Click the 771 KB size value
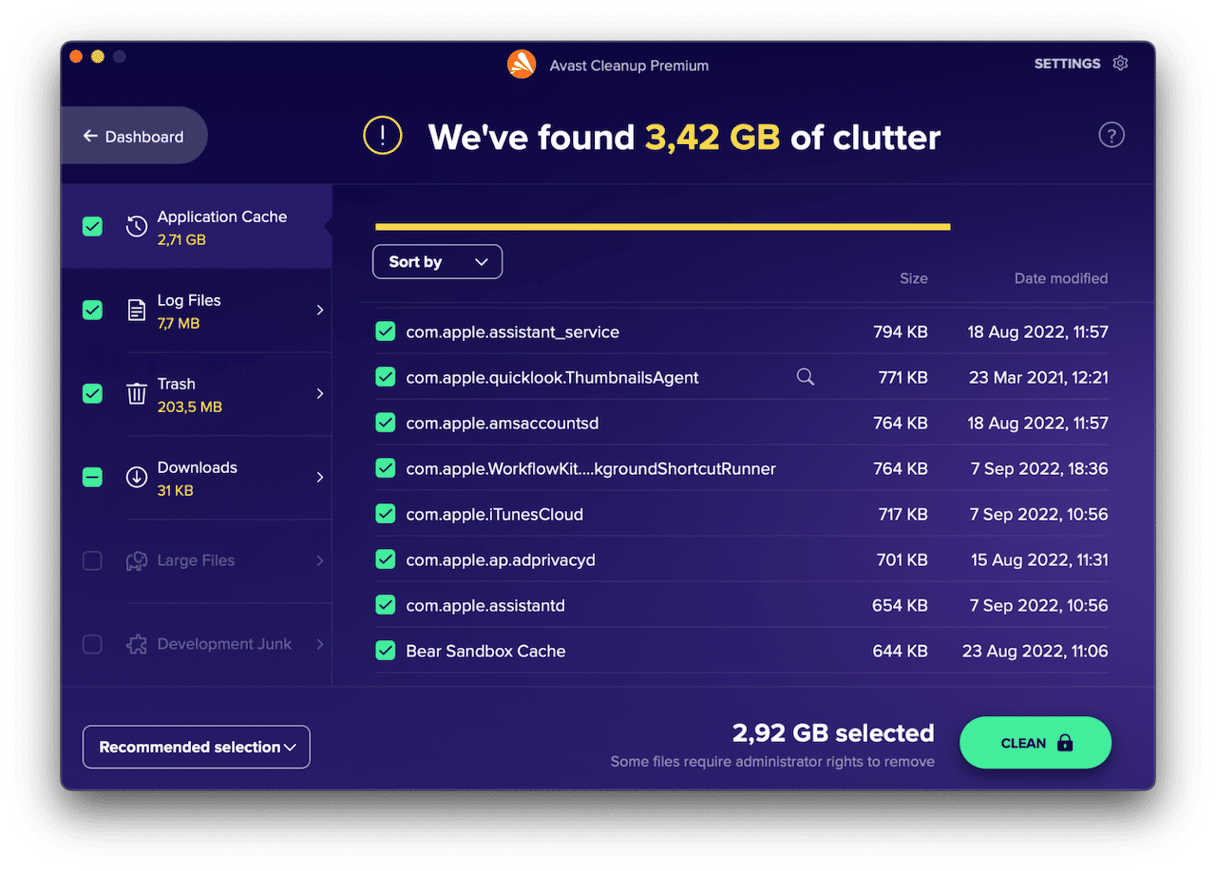 point(902,377)
